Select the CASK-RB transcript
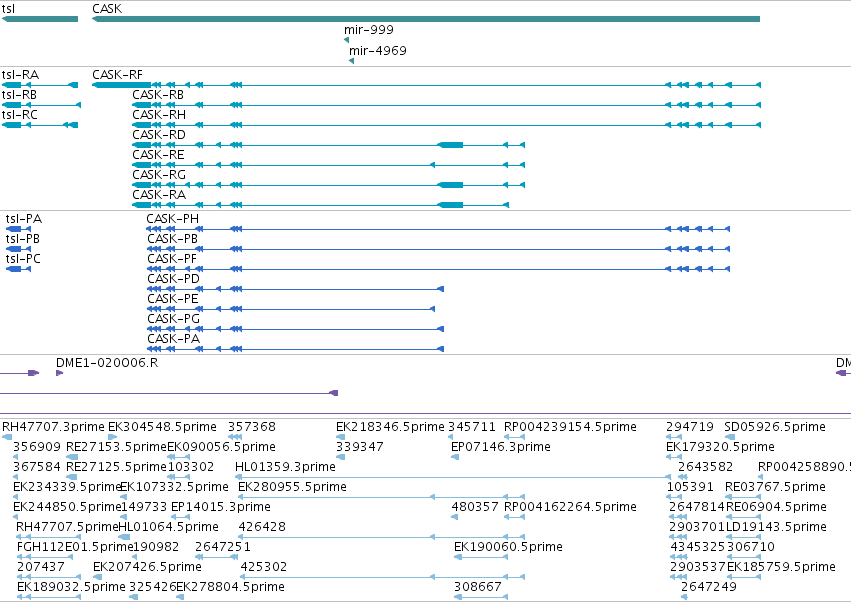The image size is (851, 602). [x=446, y=105]
